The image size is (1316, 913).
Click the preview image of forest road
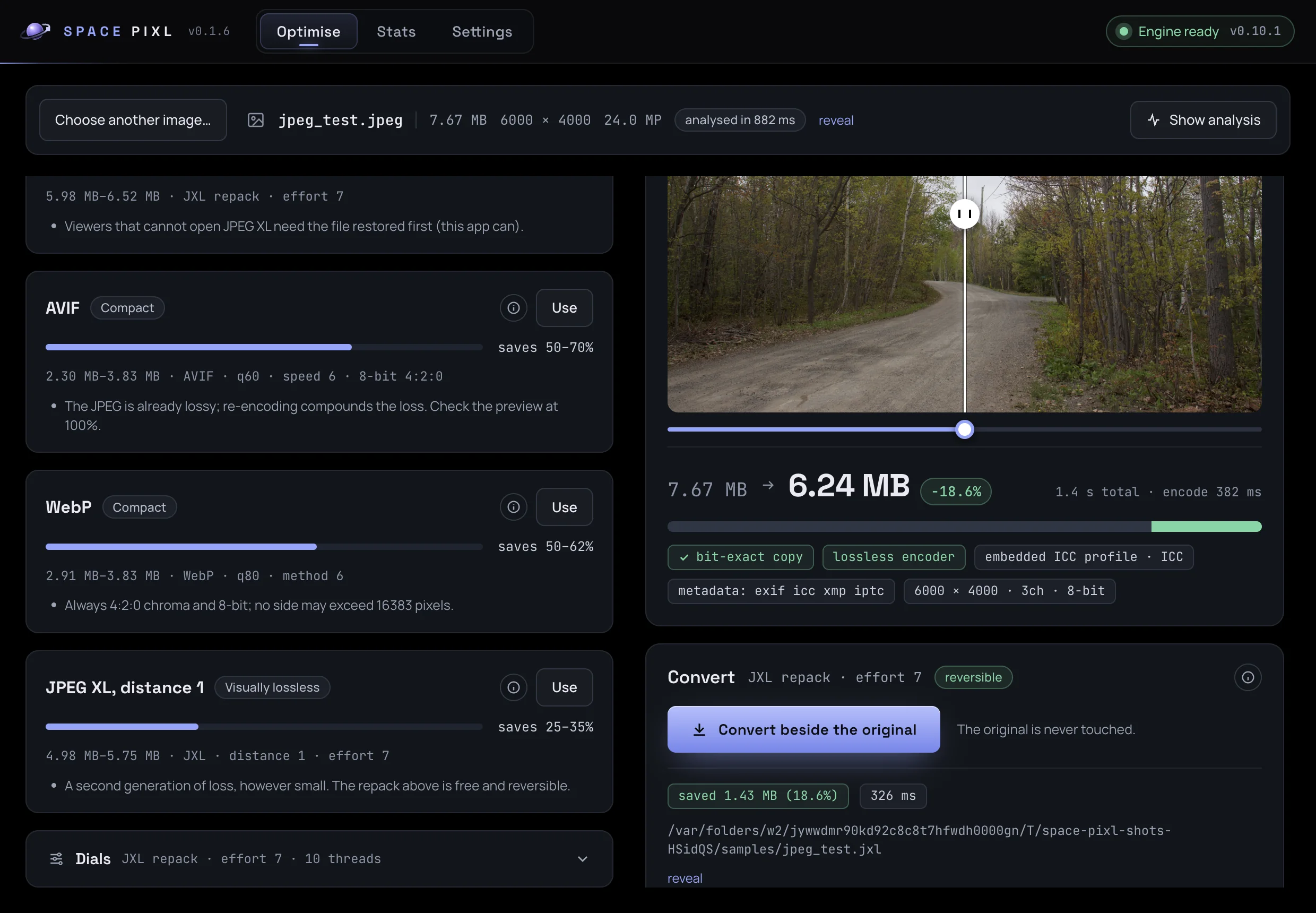[964, 294]
